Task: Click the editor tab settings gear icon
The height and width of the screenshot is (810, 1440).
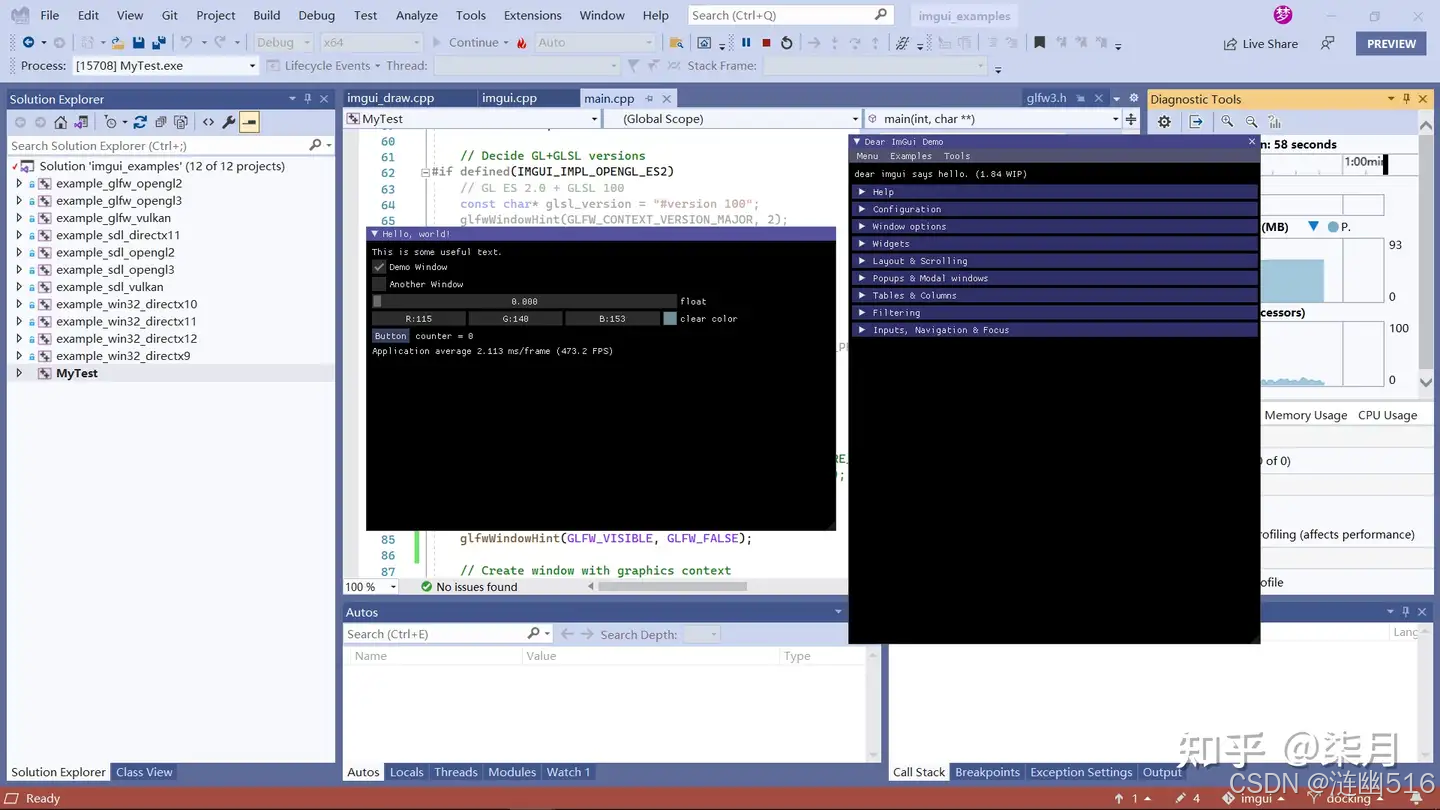Action: 1133,98
